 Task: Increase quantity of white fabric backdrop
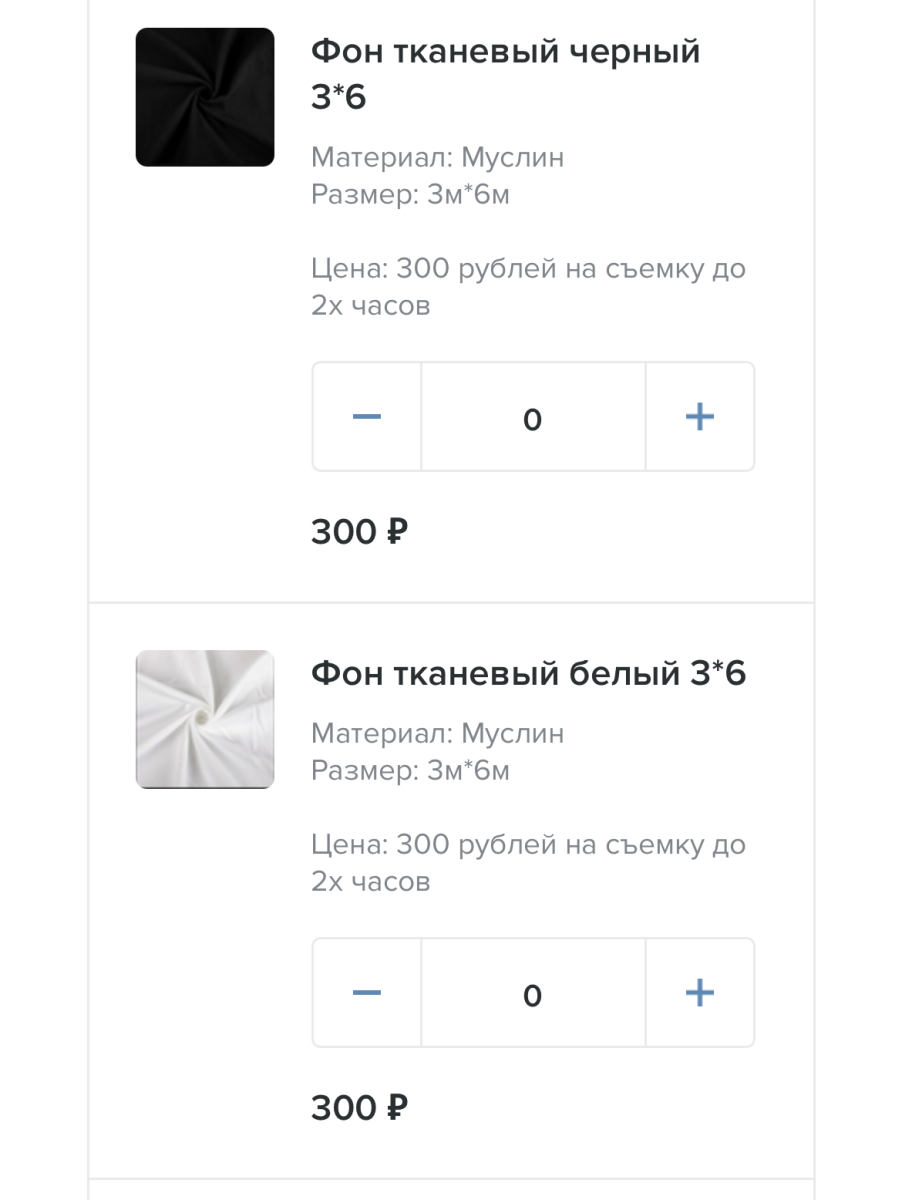click(x=700, y=993)
